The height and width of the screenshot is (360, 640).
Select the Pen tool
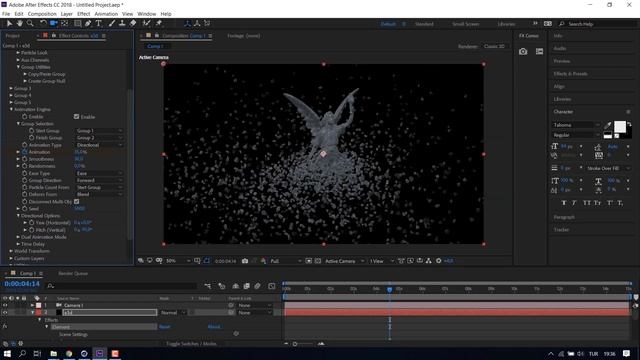click(88, 24)
